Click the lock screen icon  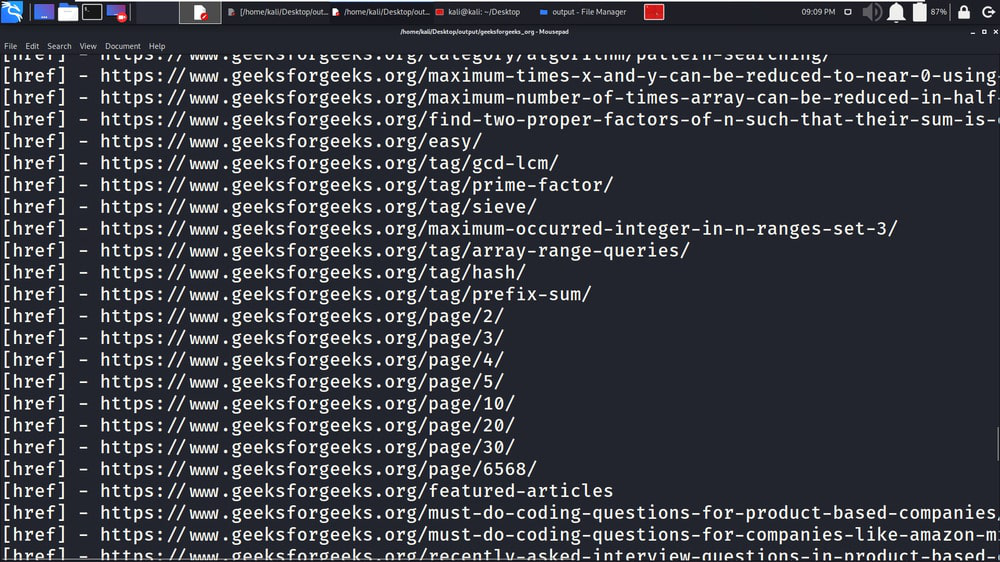point(964,12)
